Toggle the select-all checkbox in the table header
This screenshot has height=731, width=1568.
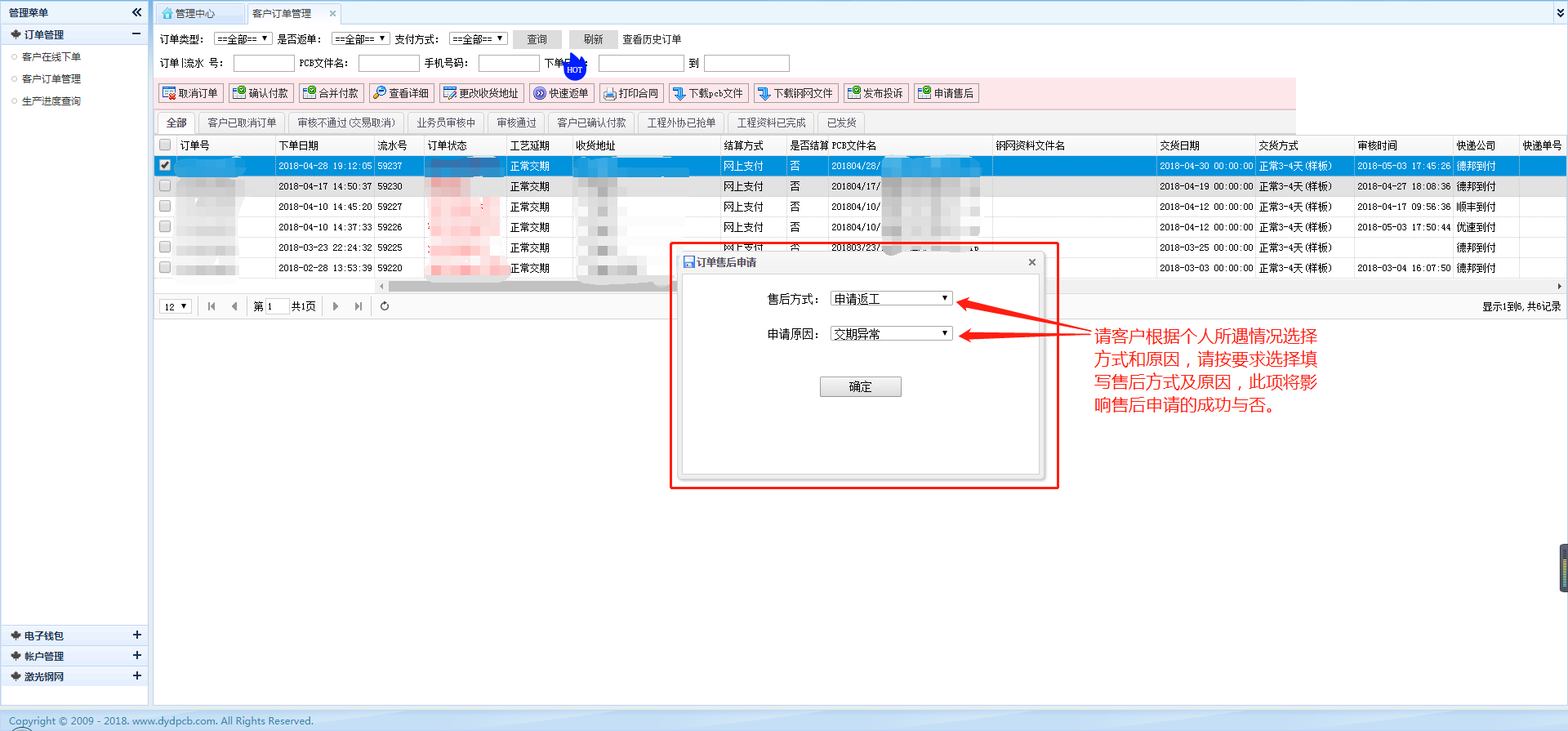pyautogui.click(x=165, y=145)
